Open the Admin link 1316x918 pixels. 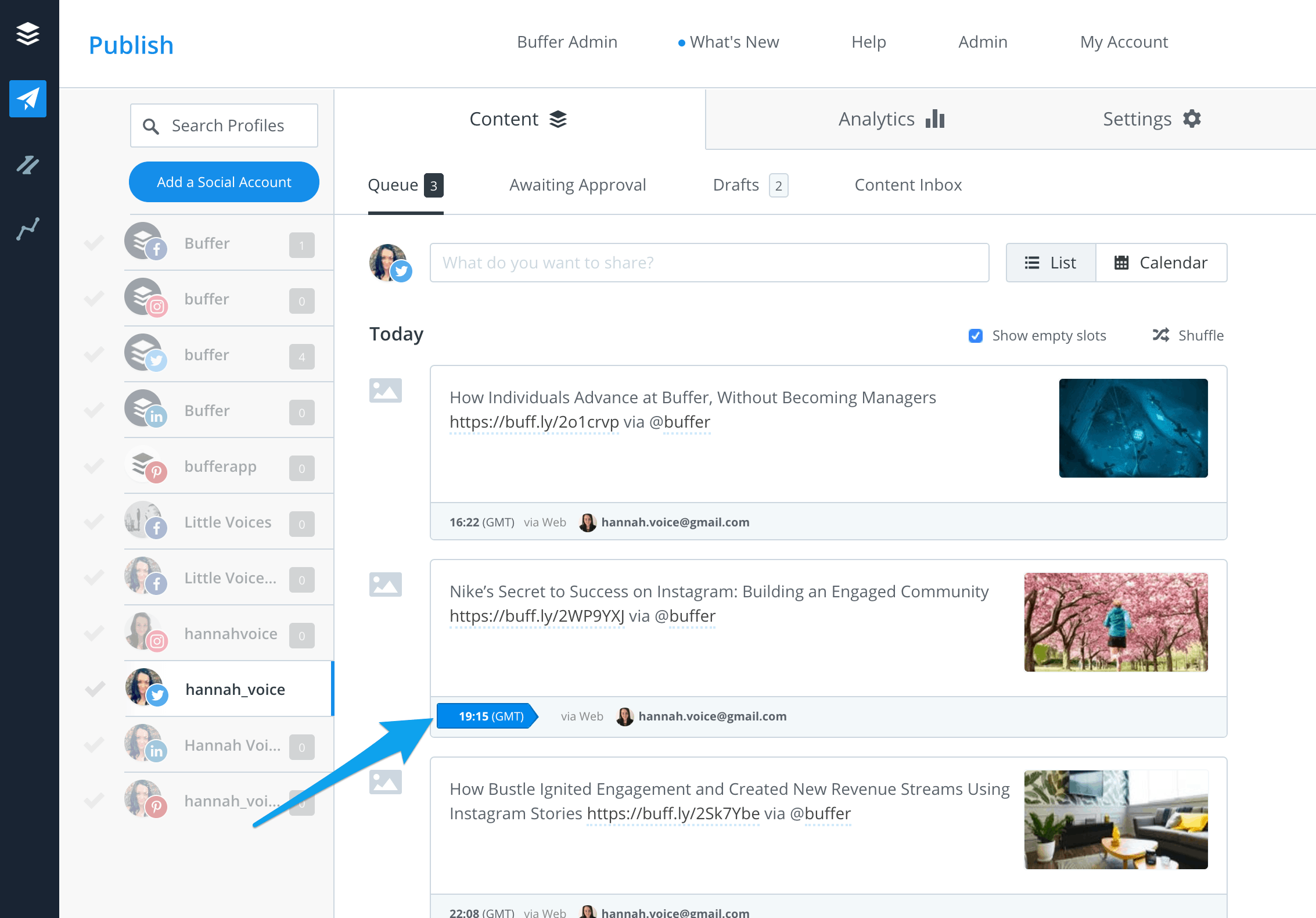(983, 42)
